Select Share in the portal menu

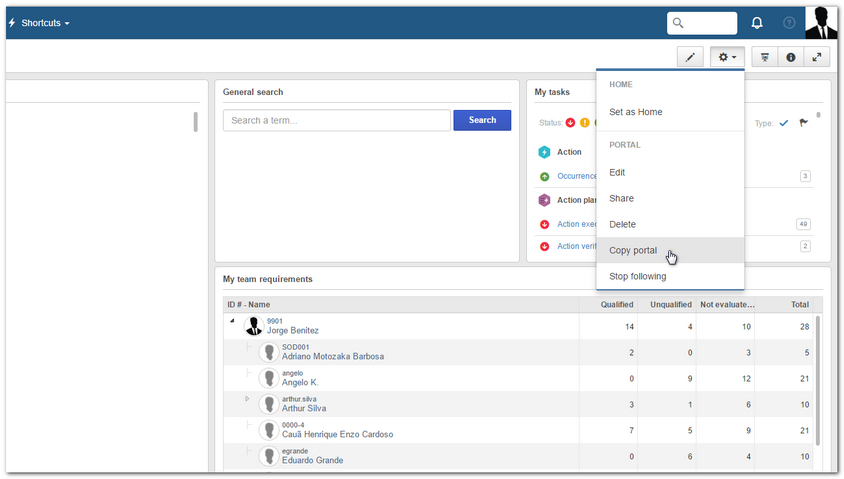click(x=670, y=198)
